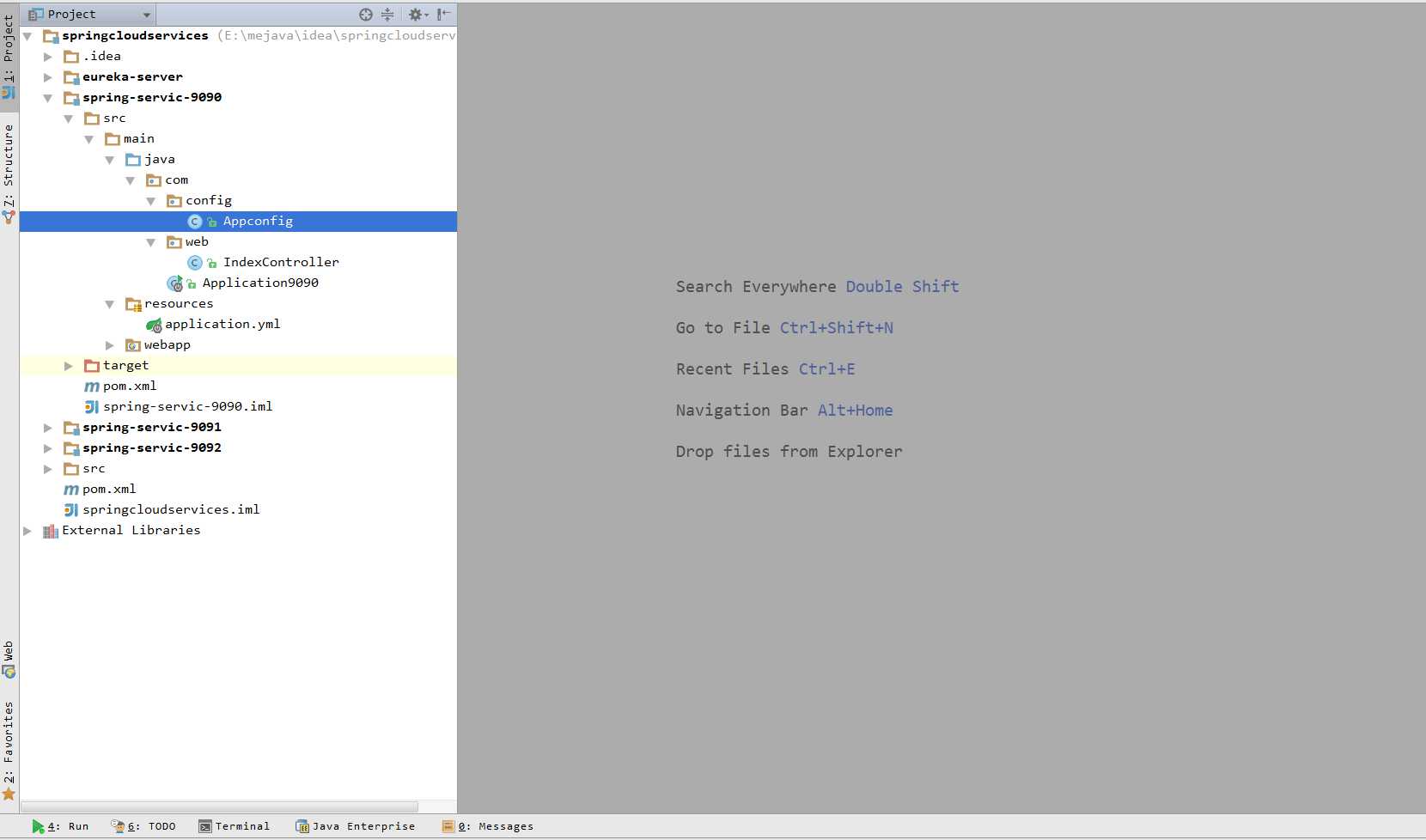The image size is (1426, 840).
Task: Click the External Libraries icon
Action: (51, 531)
